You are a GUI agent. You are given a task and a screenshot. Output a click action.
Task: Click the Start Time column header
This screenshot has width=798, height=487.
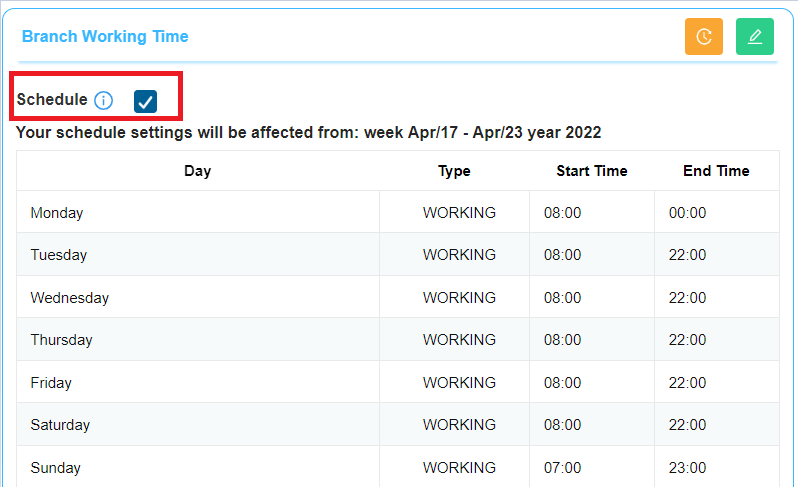click(591, 171)
